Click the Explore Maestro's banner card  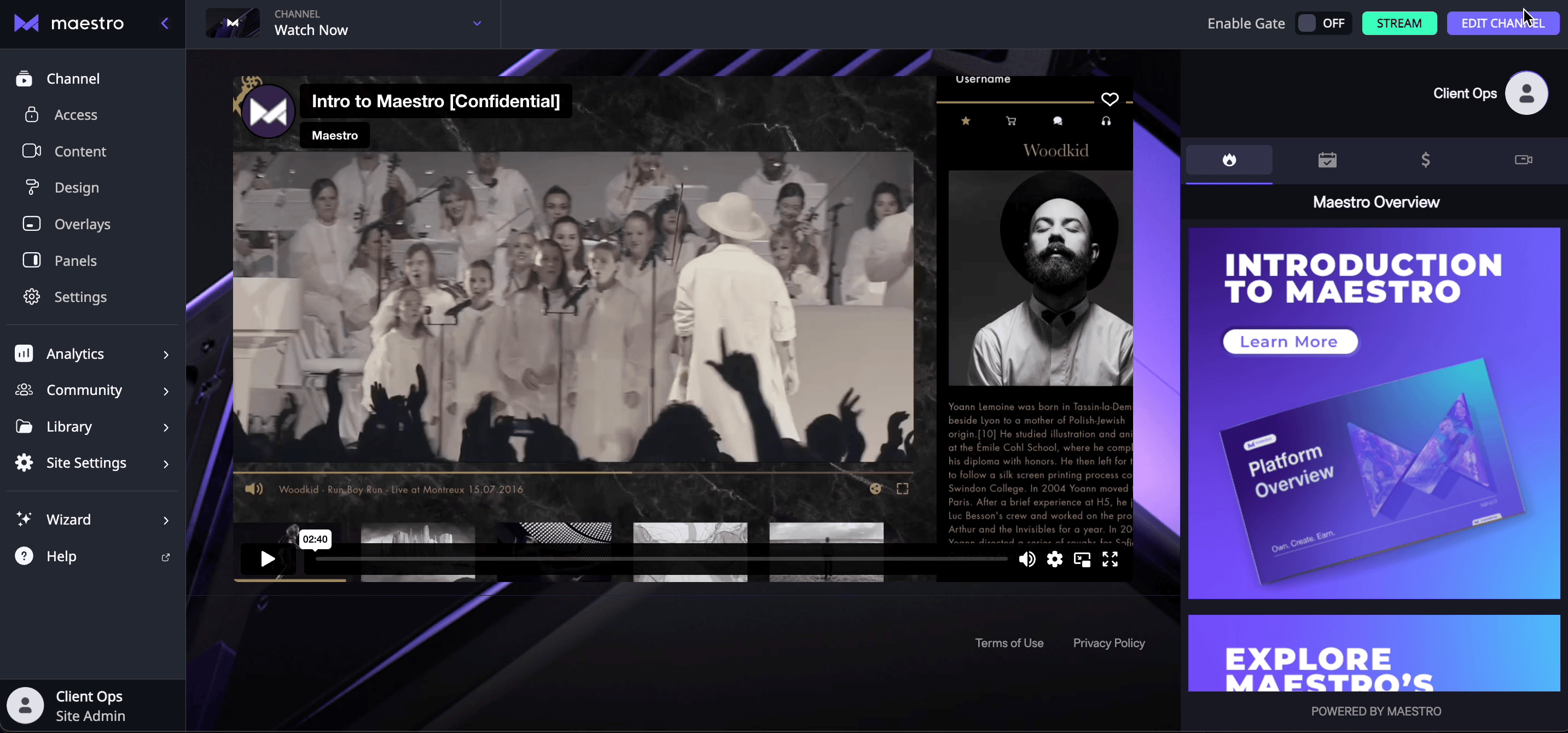click(1374, 653)
